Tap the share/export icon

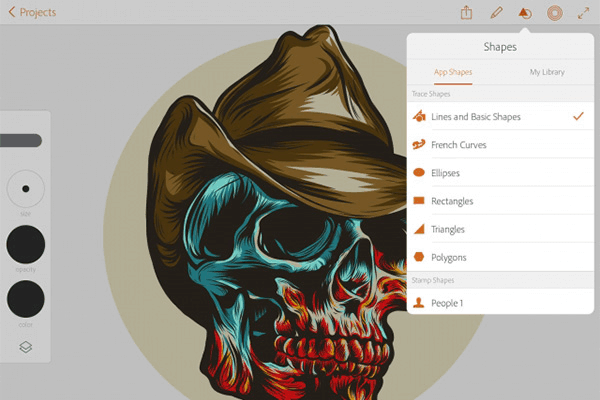[x=466, y=13]
